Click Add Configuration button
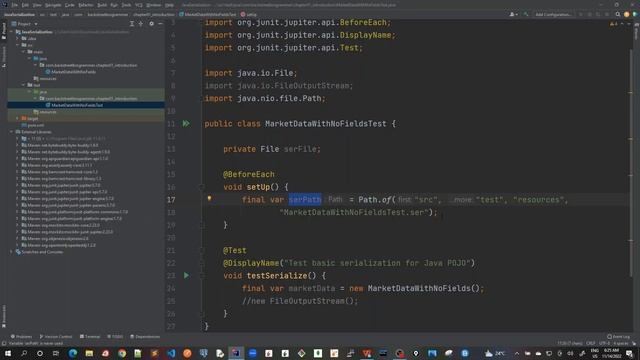 pos(553,14)
